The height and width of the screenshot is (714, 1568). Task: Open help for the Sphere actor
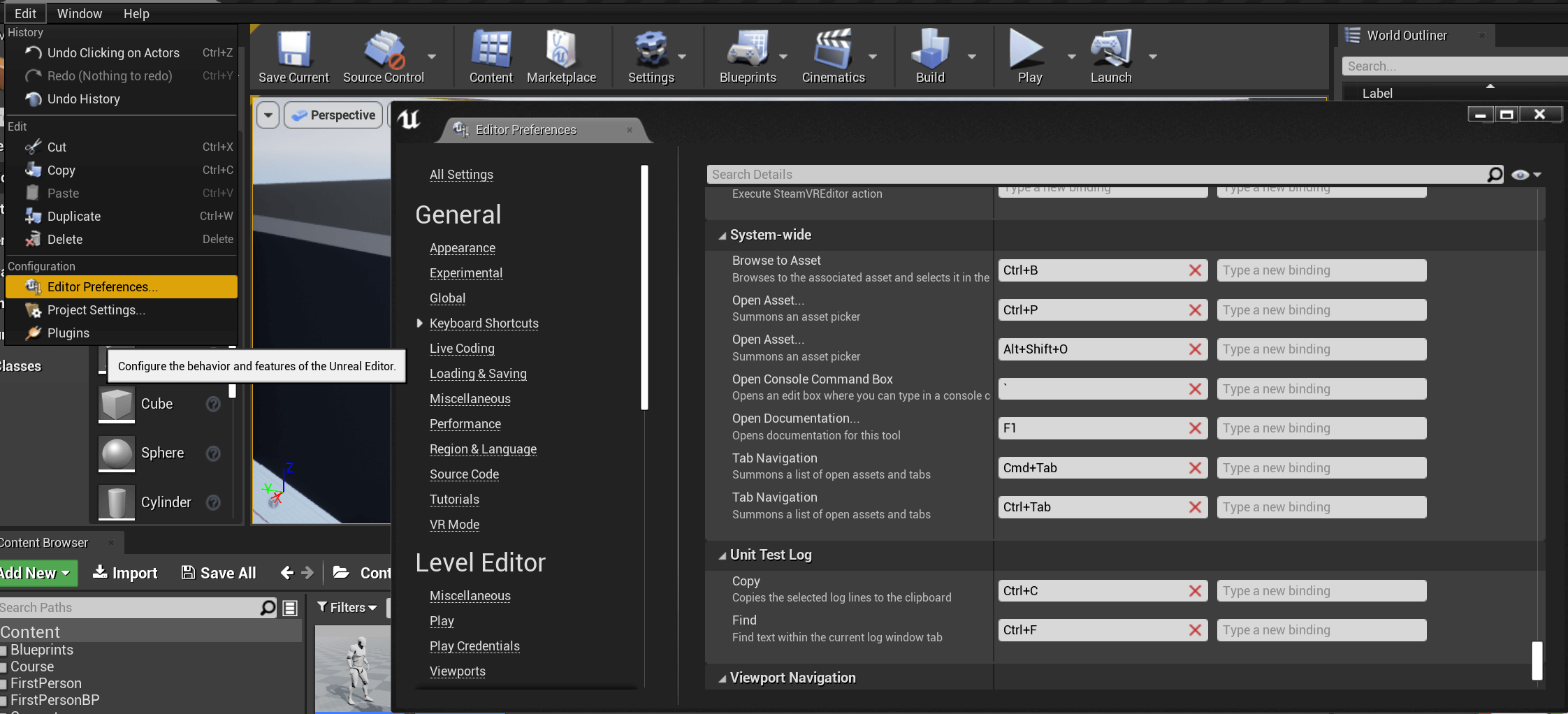213,453
